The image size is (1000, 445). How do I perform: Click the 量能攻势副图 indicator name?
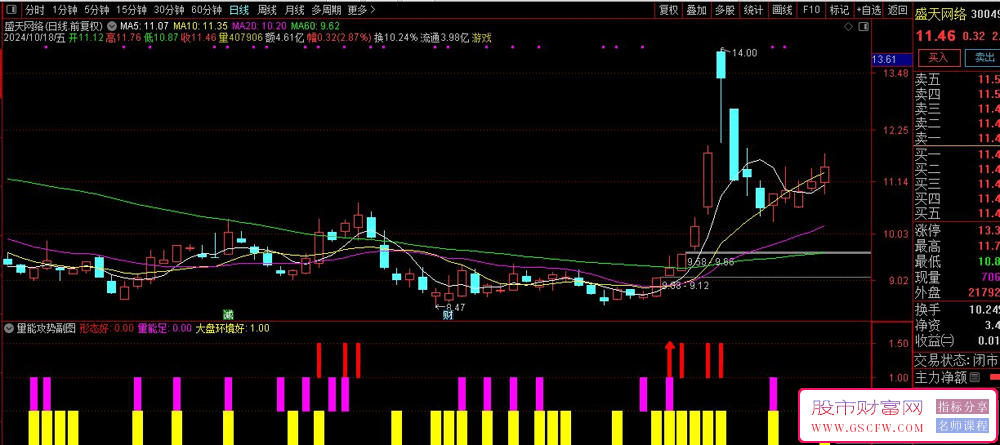46,328
